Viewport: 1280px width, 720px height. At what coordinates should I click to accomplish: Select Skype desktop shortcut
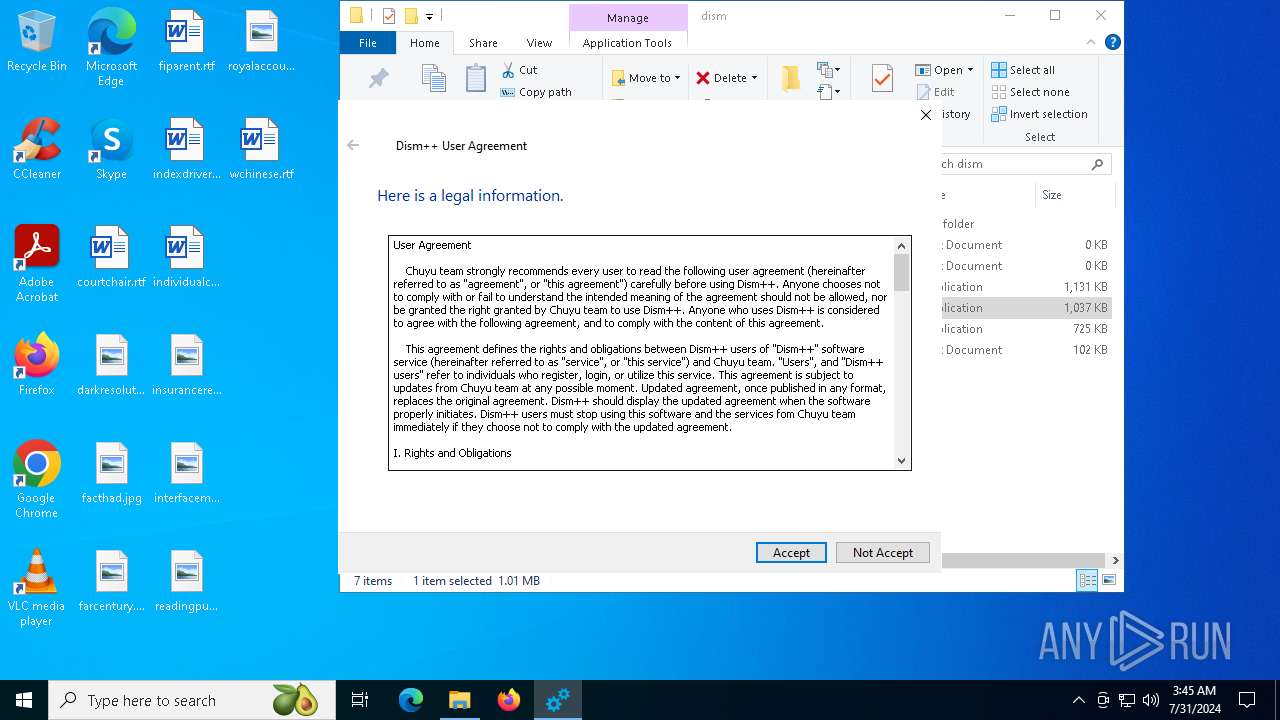click(x=111, y=149)
